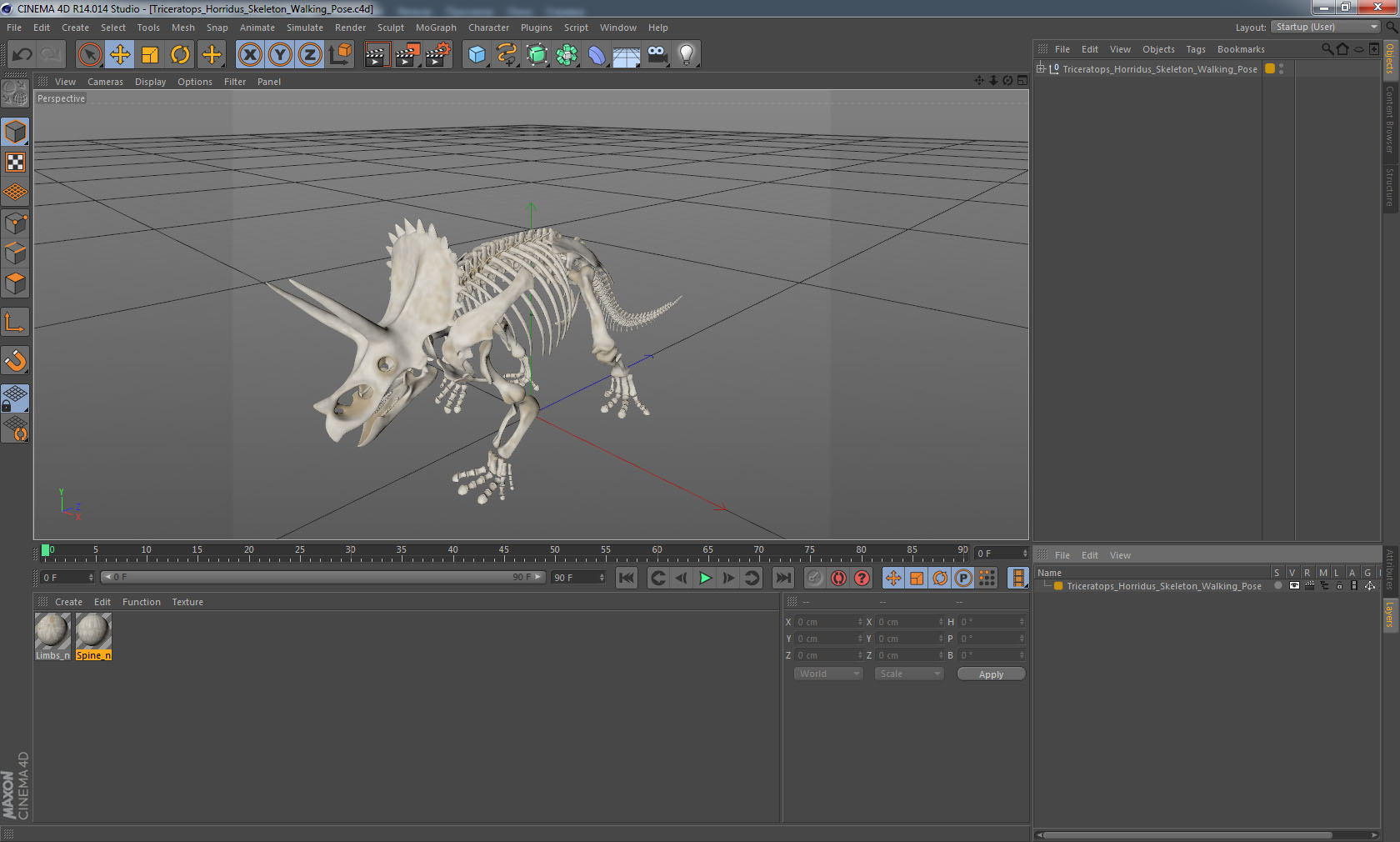Enable Polygons mode in left palette
This screenshot has height=842, width=1400.
pyautogui.click(x=16, y=283)
